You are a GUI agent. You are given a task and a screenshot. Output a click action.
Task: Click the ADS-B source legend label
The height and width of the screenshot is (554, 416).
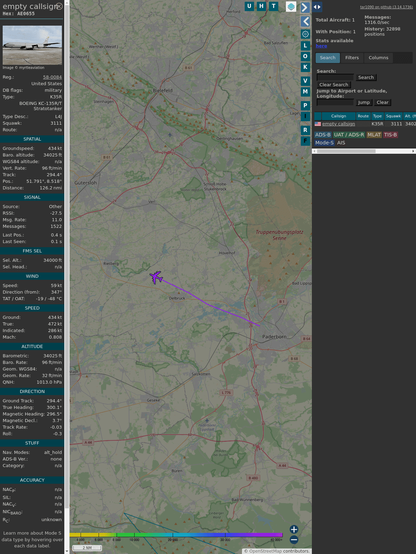pyautogui.click(x=323, y=135)
